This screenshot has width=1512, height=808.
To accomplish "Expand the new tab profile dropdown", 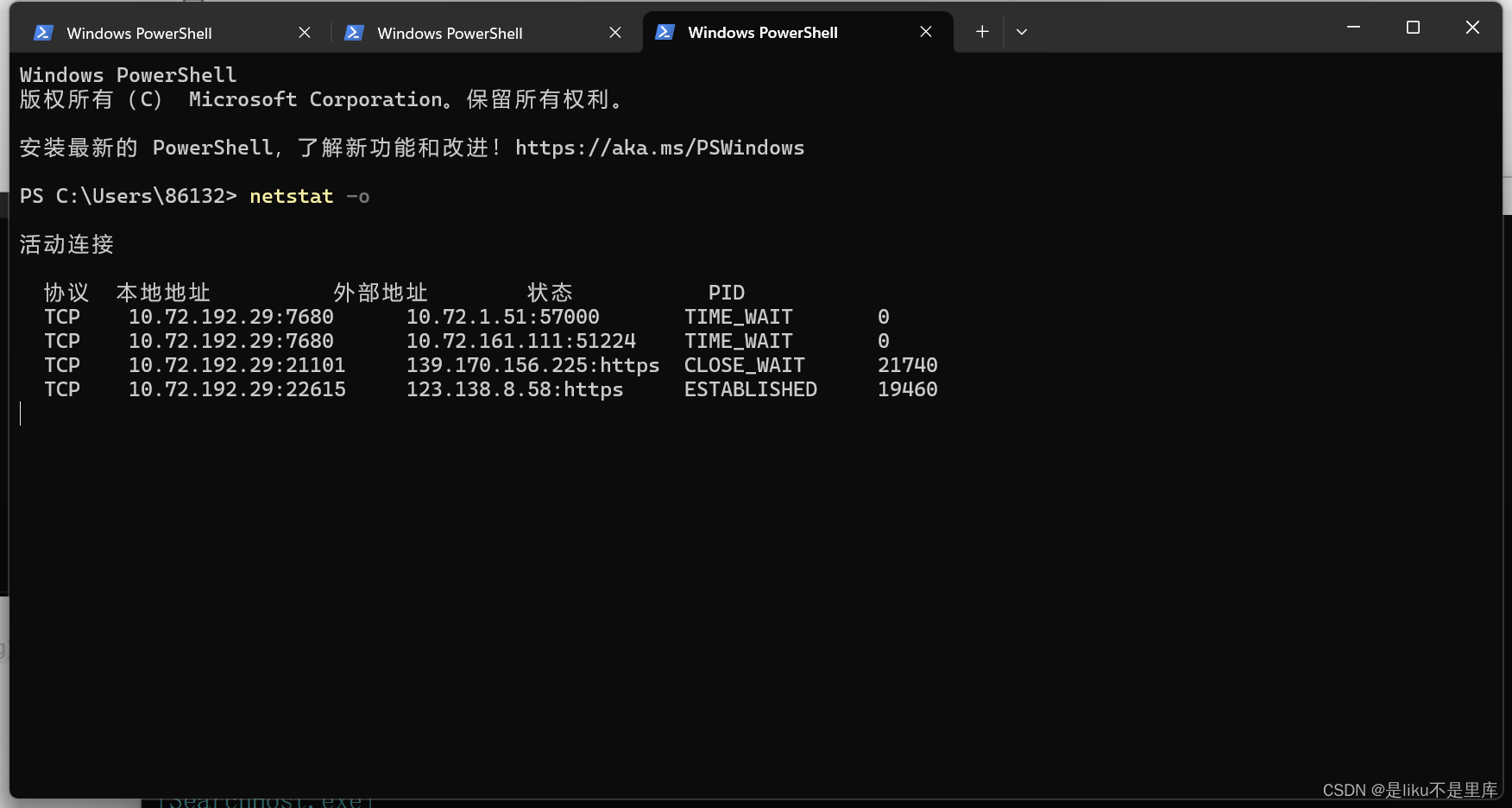I will pyautogui.click(x=1022, y=32).
